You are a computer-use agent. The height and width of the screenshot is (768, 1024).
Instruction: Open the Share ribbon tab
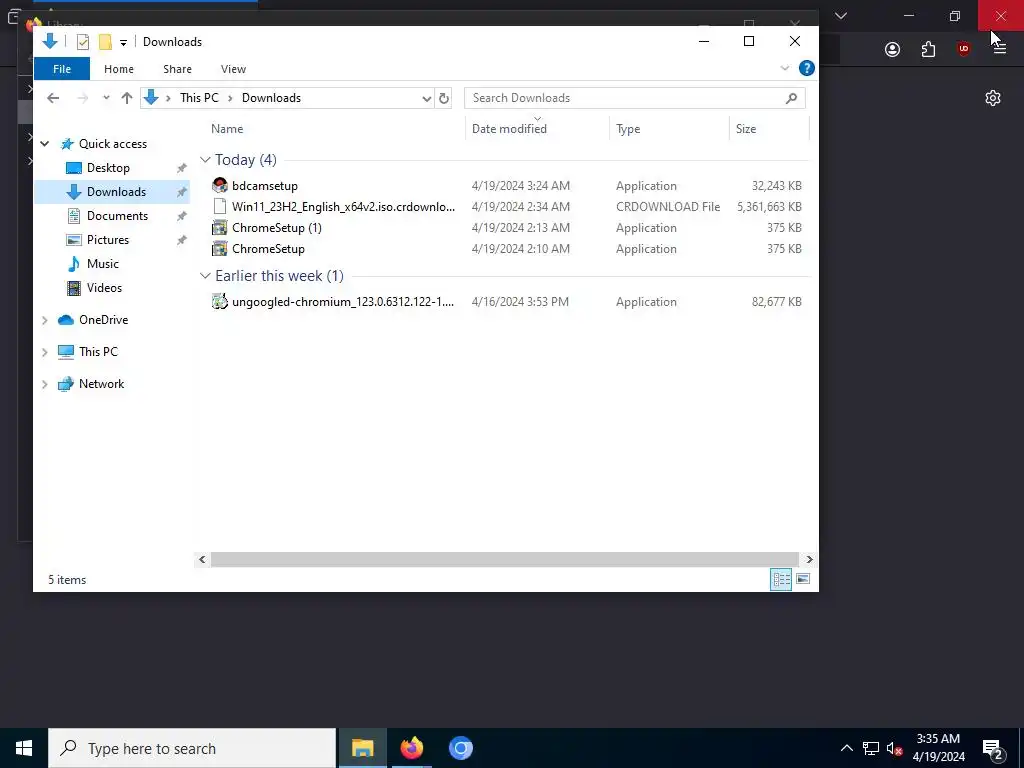(x=177, y=69)
